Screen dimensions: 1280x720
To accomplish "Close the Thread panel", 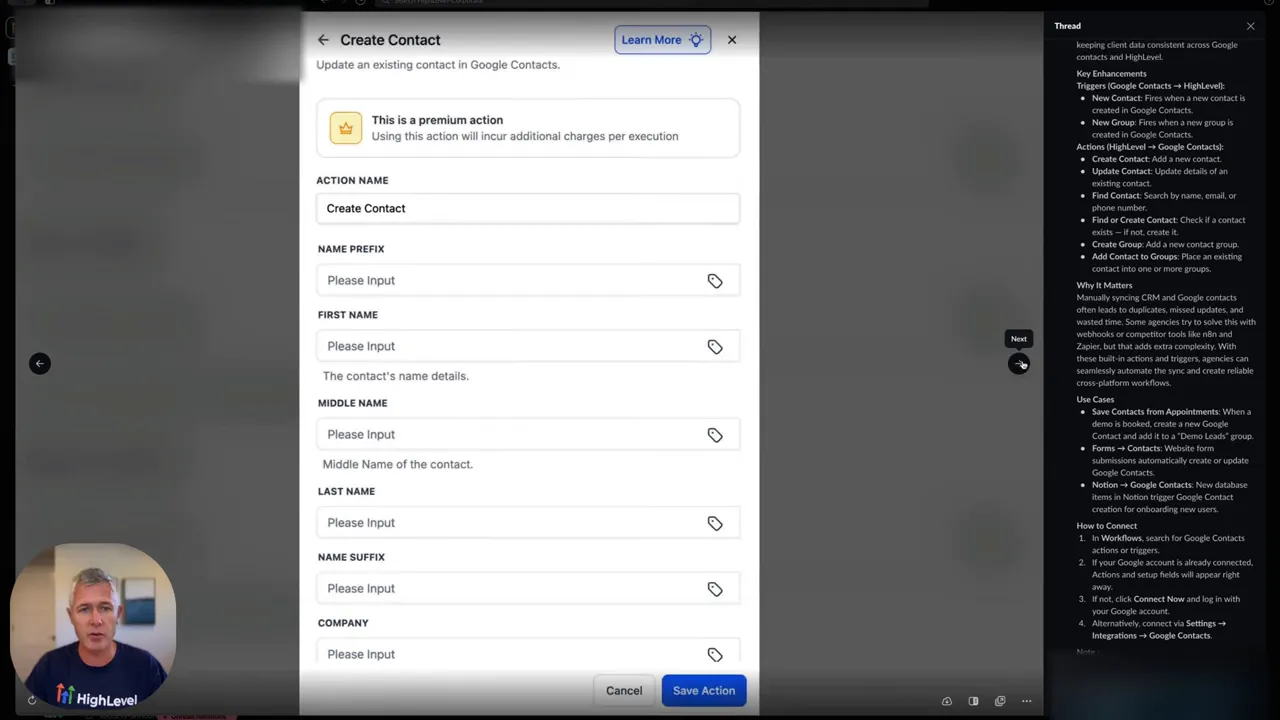I will tap(1250, 26).
